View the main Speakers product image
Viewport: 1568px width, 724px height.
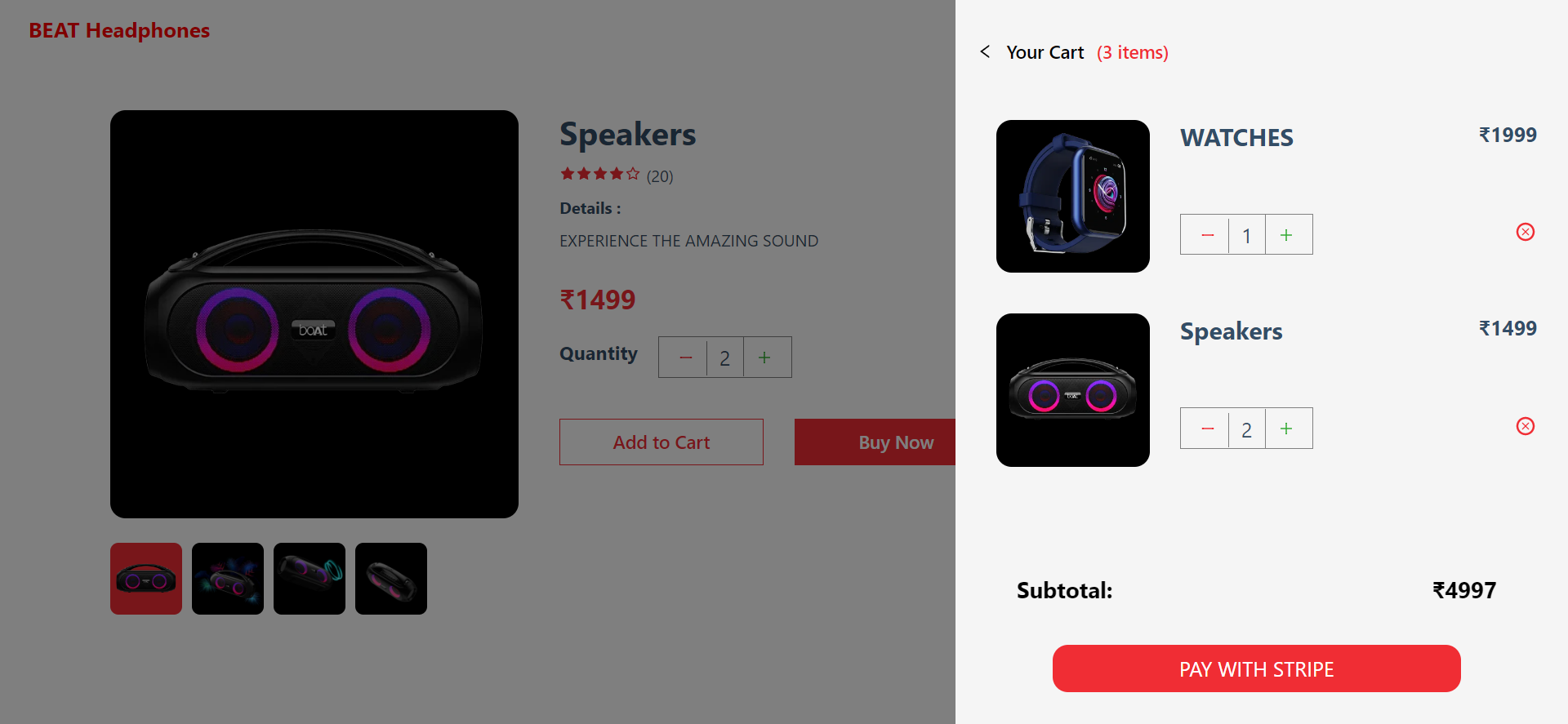coord(314,313)
